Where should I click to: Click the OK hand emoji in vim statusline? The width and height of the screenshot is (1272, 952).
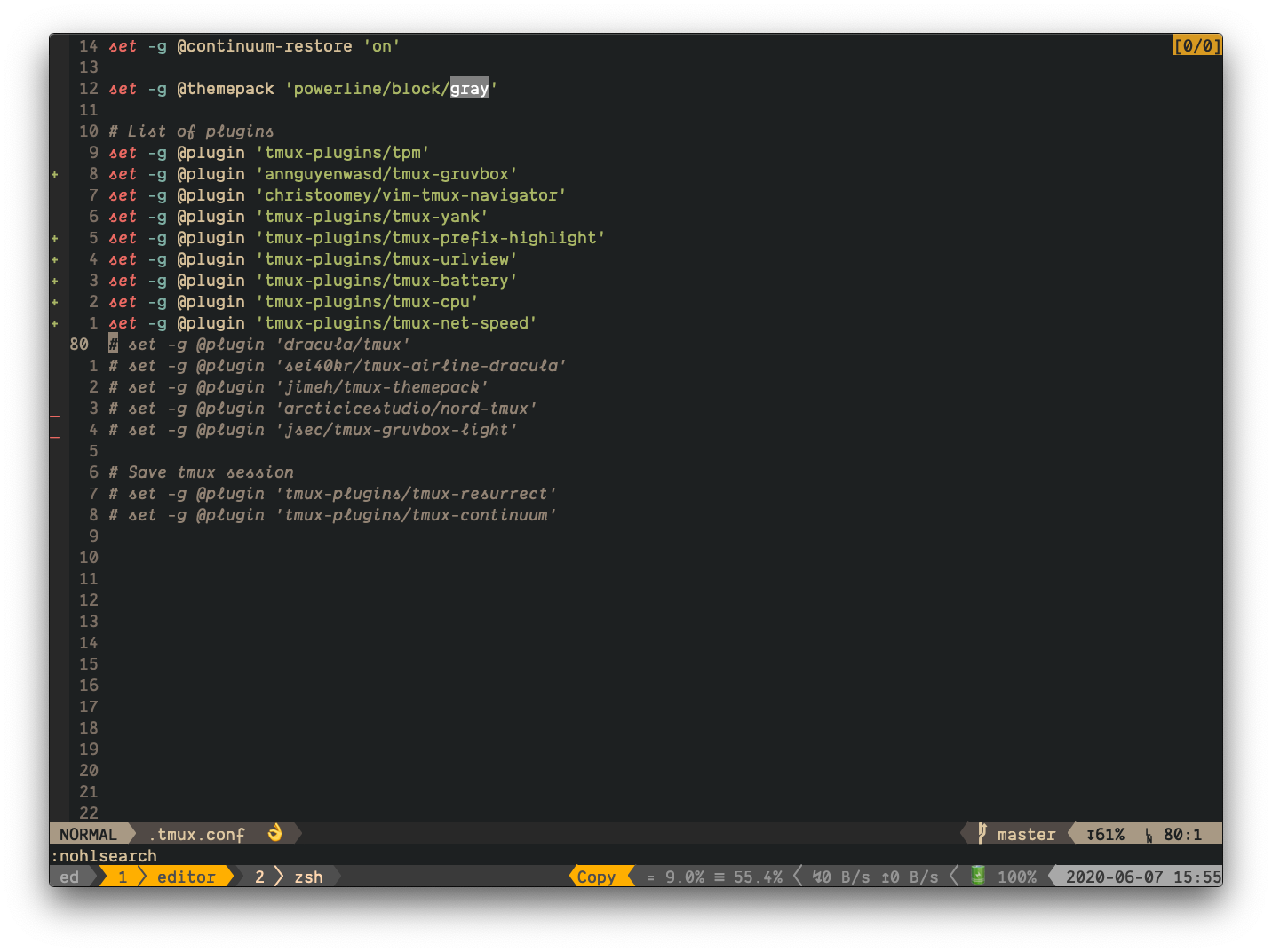(275, 833)
